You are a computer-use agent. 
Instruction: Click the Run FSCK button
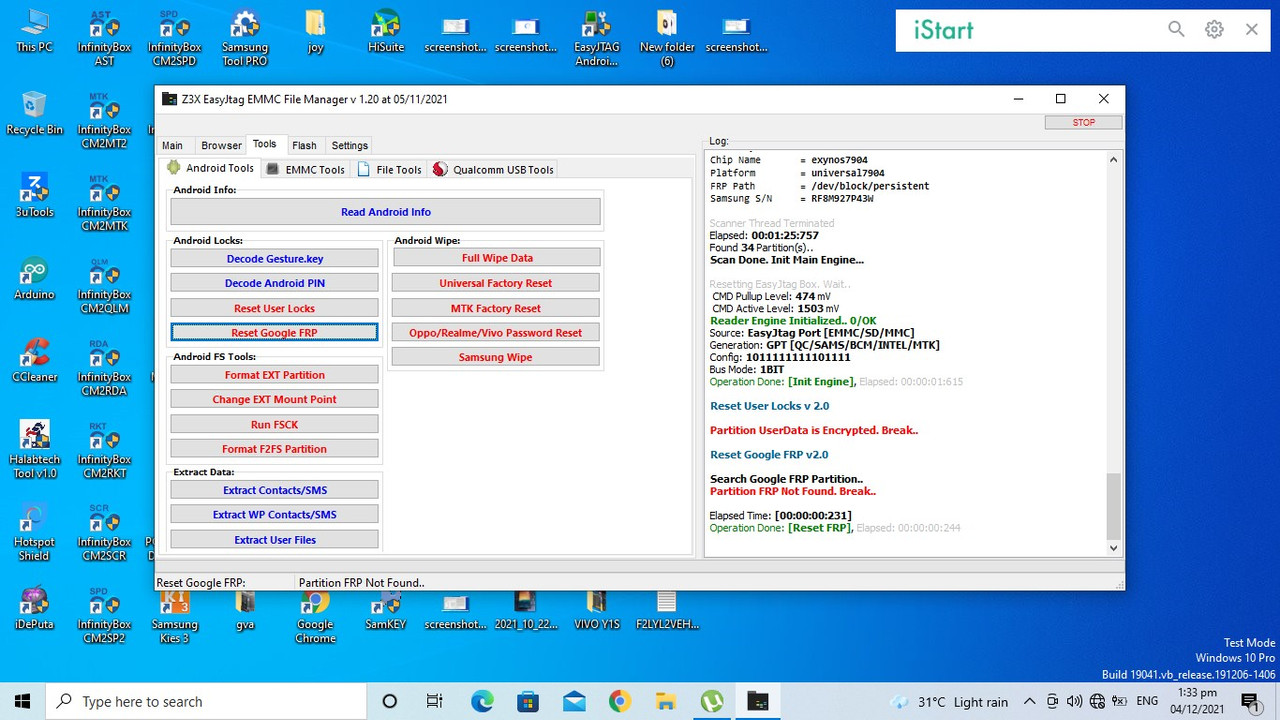point(275,424)
